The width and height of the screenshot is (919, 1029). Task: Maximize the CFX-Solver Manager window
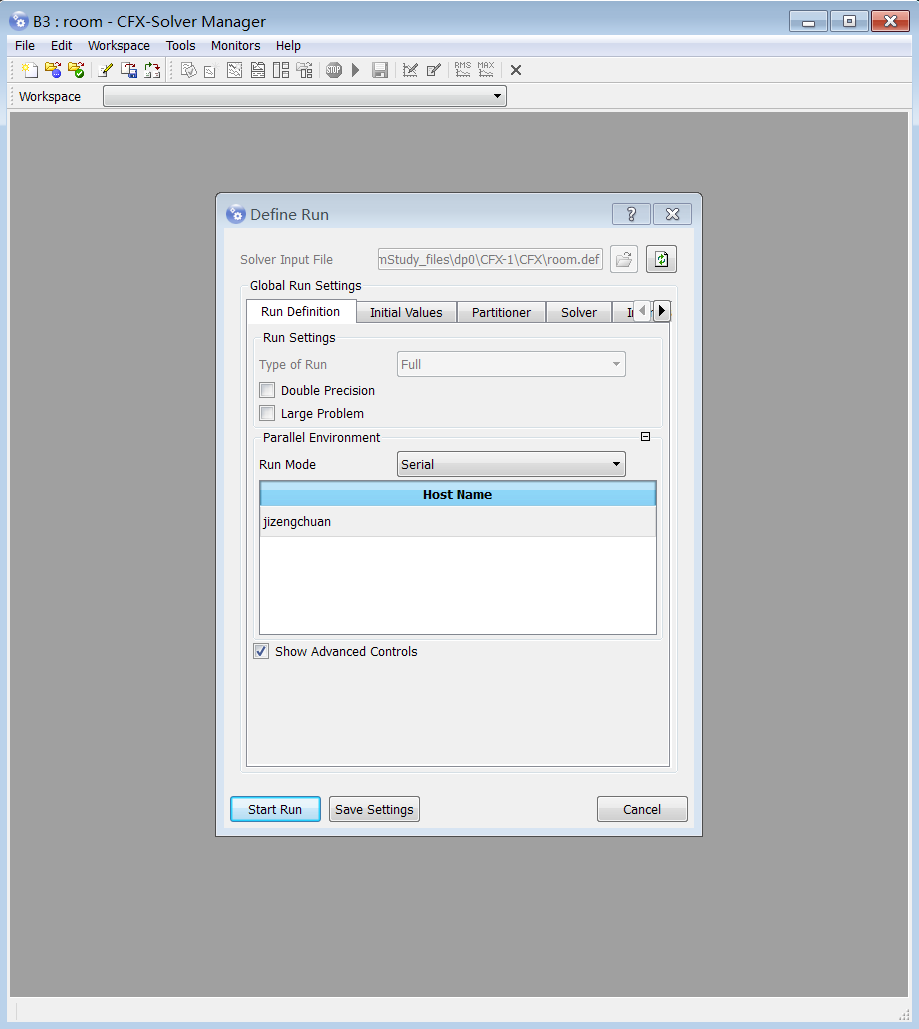pyautogui.click(x=849, y=22)
